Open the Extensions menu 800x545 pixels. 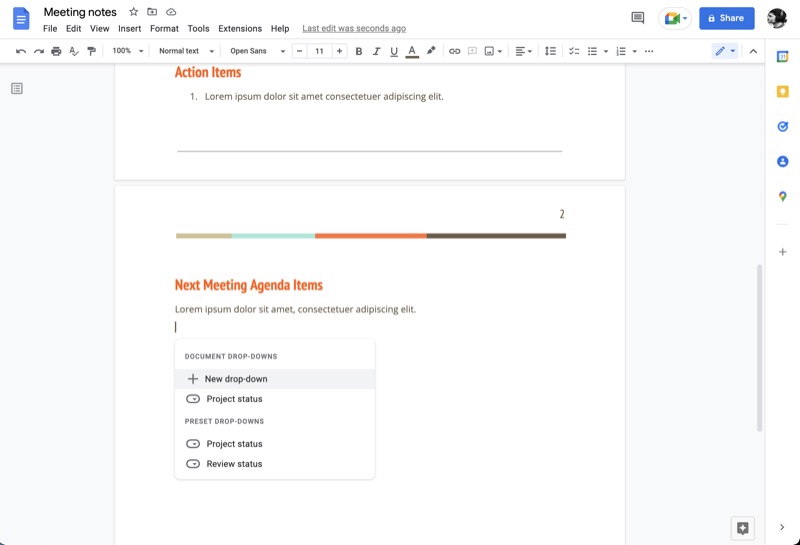click(240, 29)
